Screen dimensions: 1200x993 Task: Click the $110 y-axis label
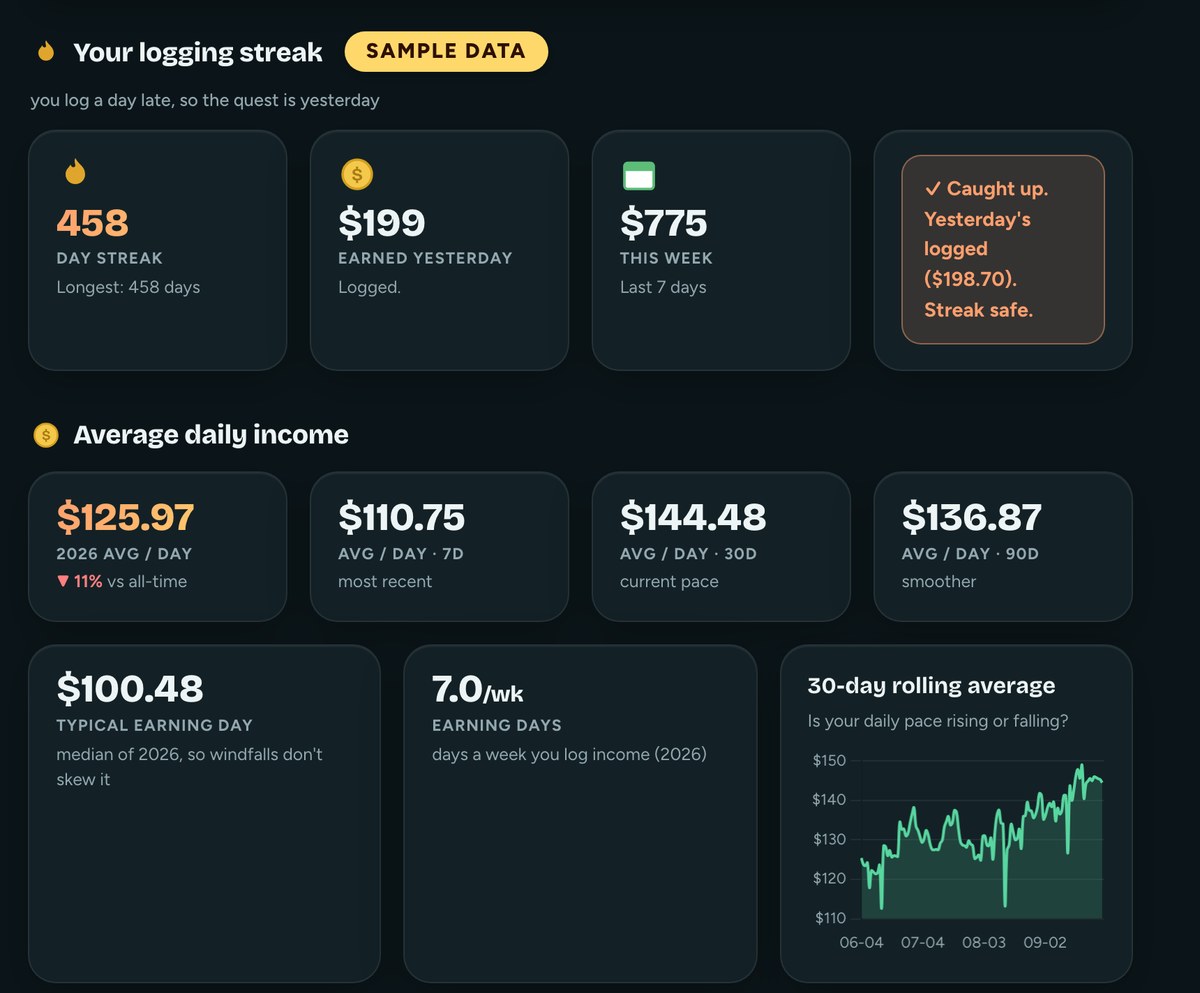click(830, 918)
